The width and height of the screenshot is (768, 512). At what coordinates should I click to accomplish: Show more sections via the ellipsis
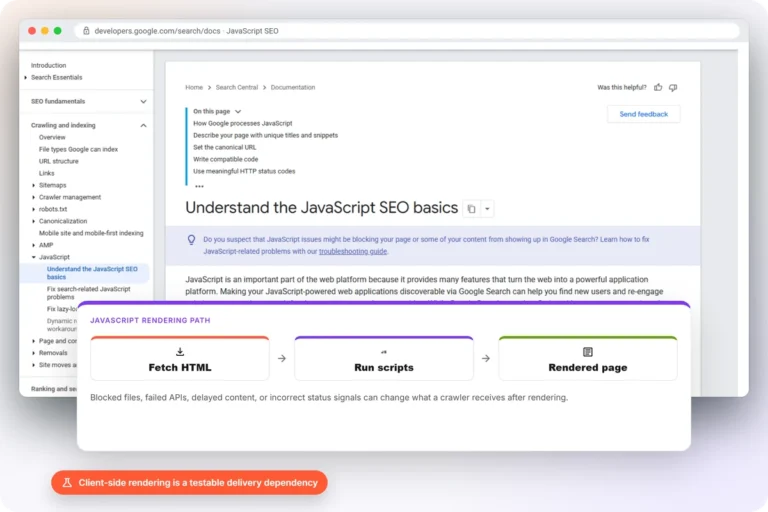point(199,186)
